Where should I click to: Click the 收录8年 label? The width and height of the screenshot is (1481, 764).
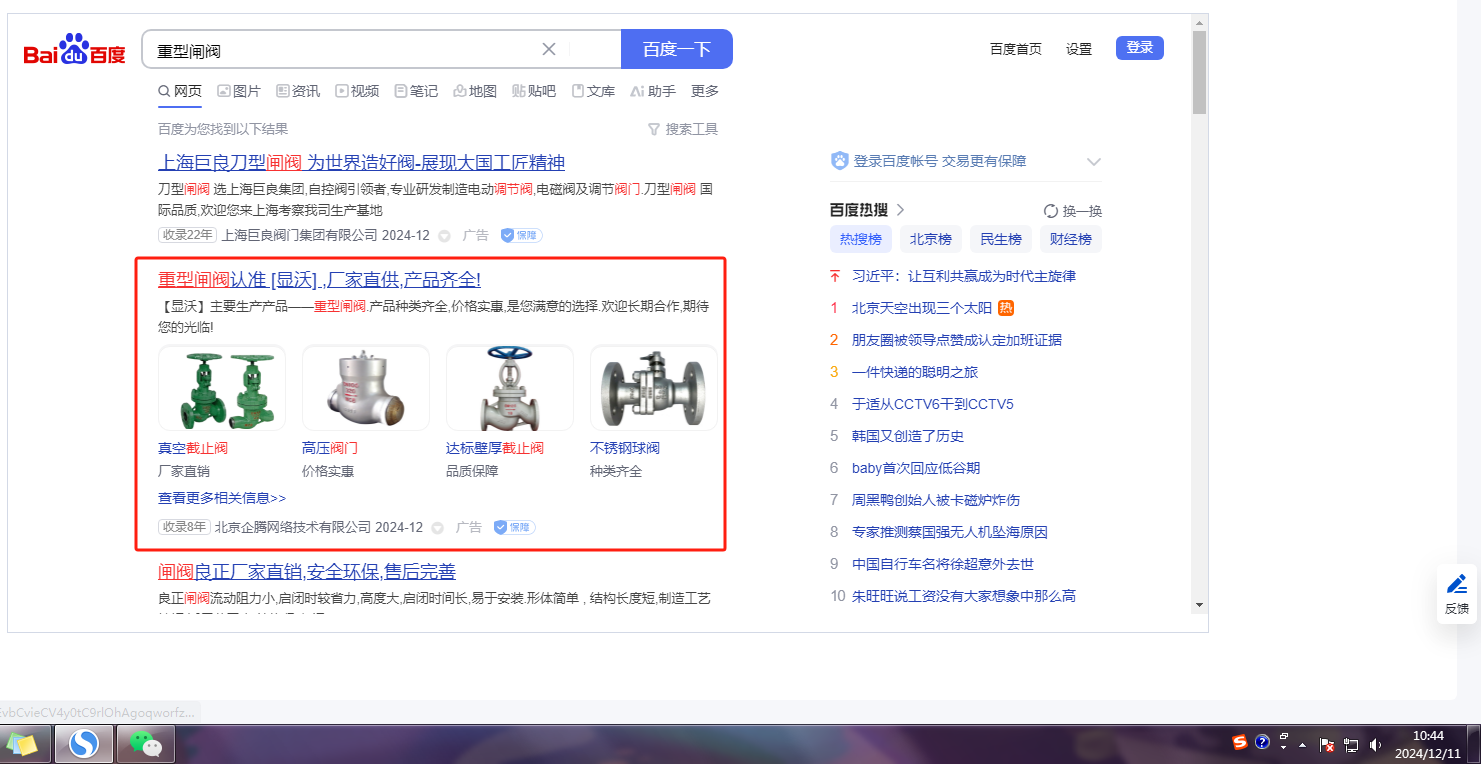coord(184,527)
